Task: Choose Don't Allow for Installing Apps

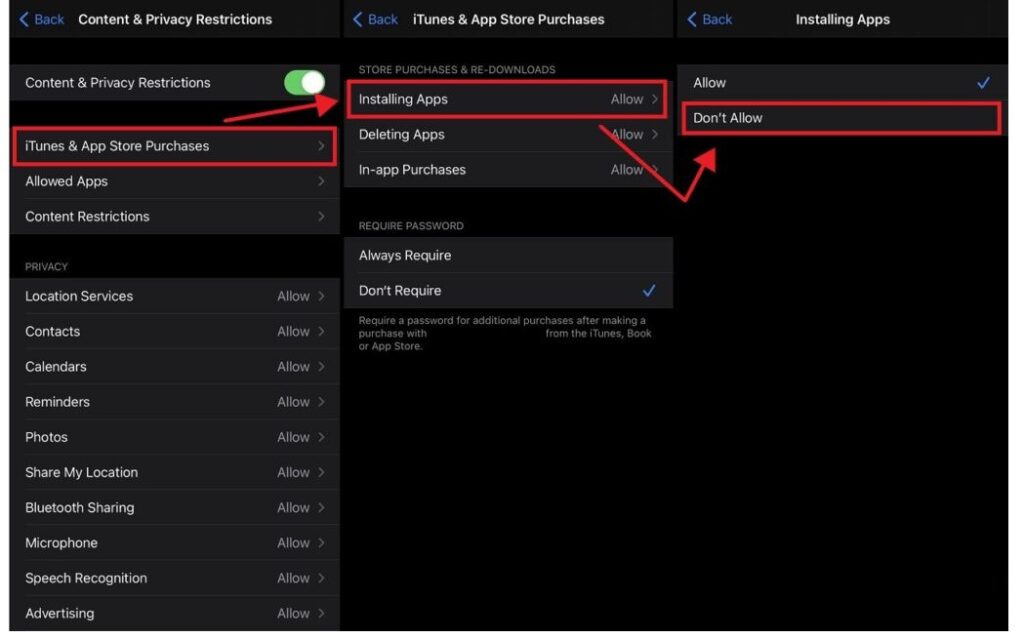Action: (842, 118)
